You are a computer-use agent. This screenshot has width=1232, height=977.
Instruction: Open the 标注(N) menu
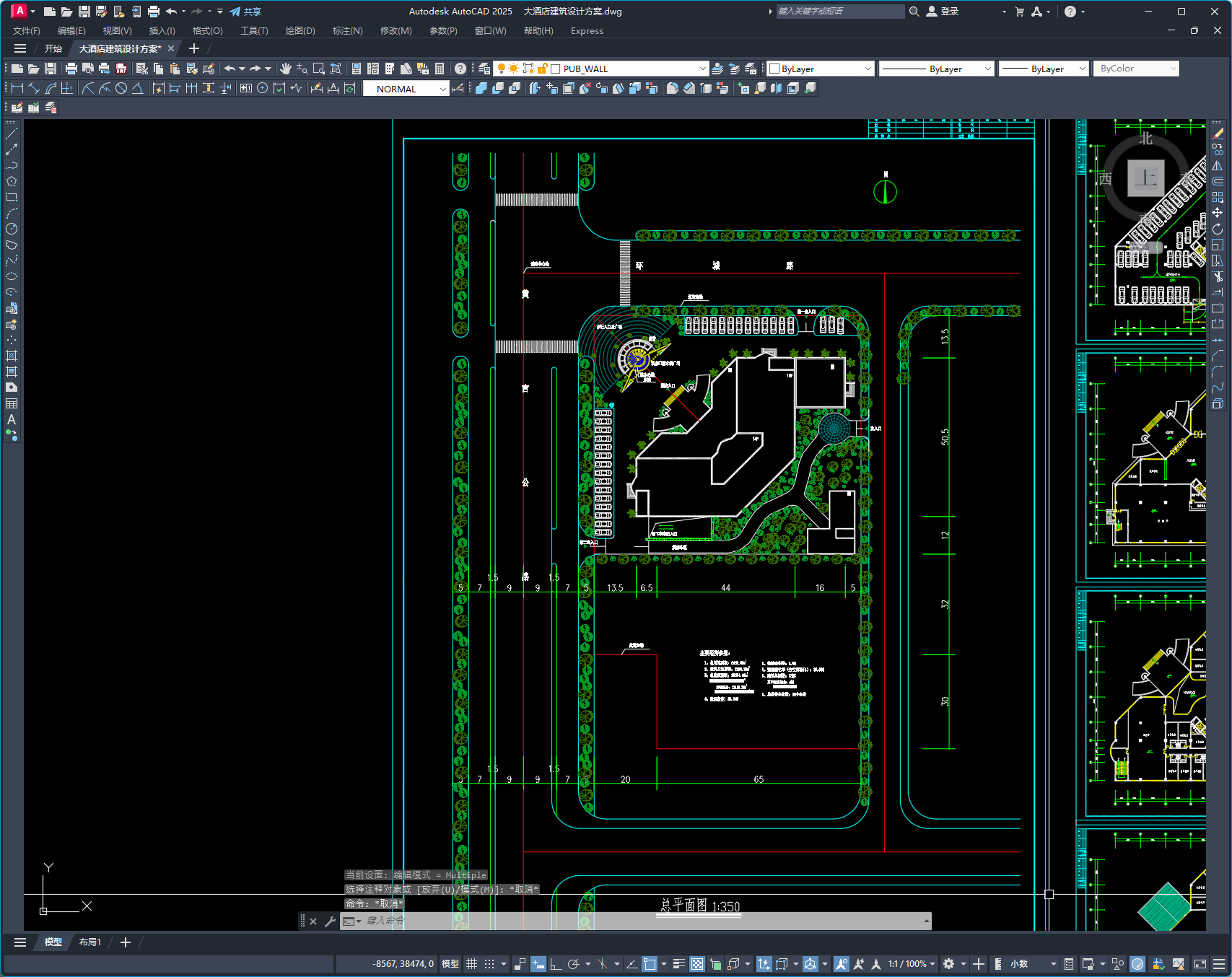(347, 30)
